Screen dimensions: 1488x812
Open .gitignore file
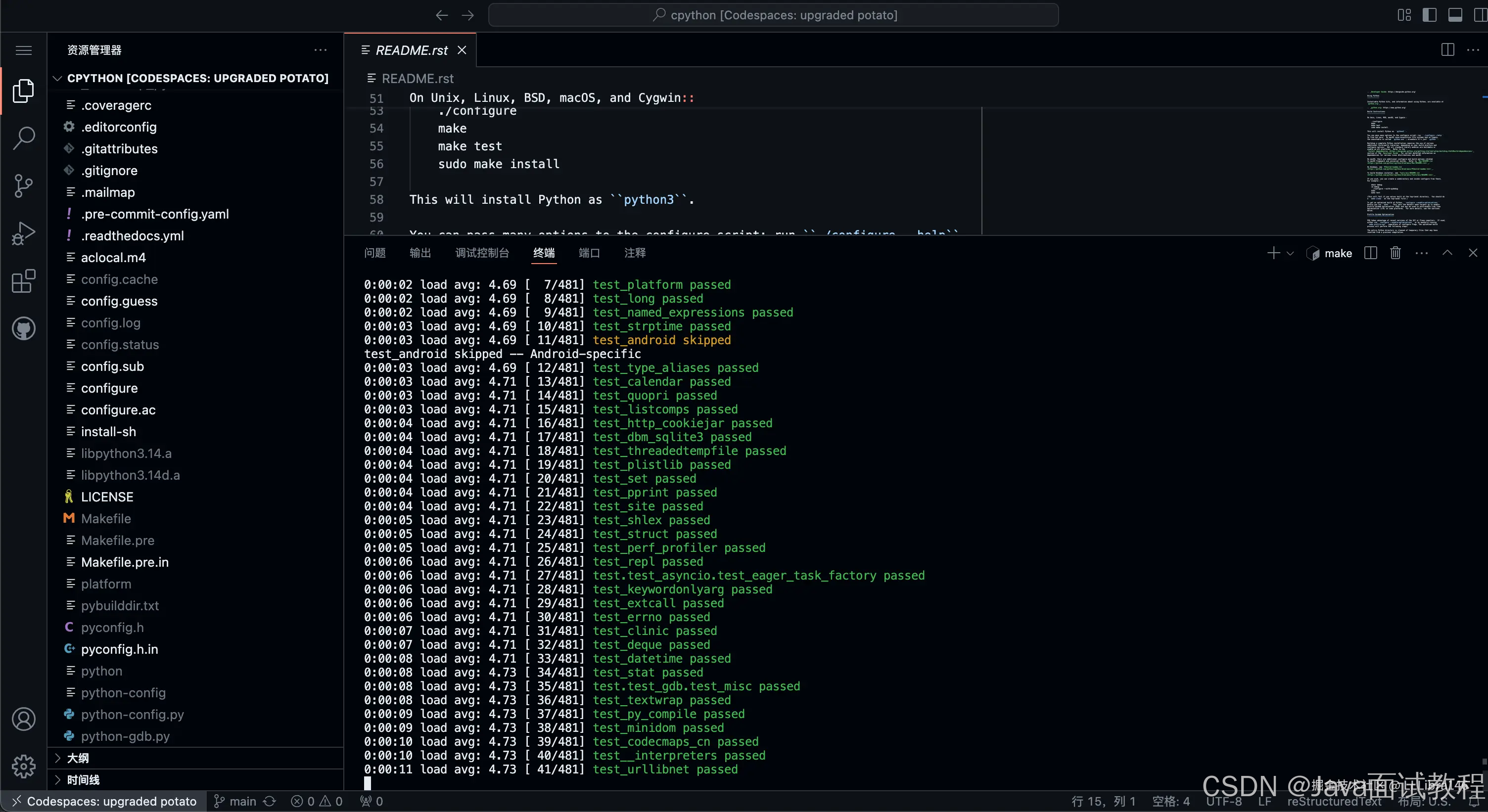pyautogui.click(x=195, y=171)
